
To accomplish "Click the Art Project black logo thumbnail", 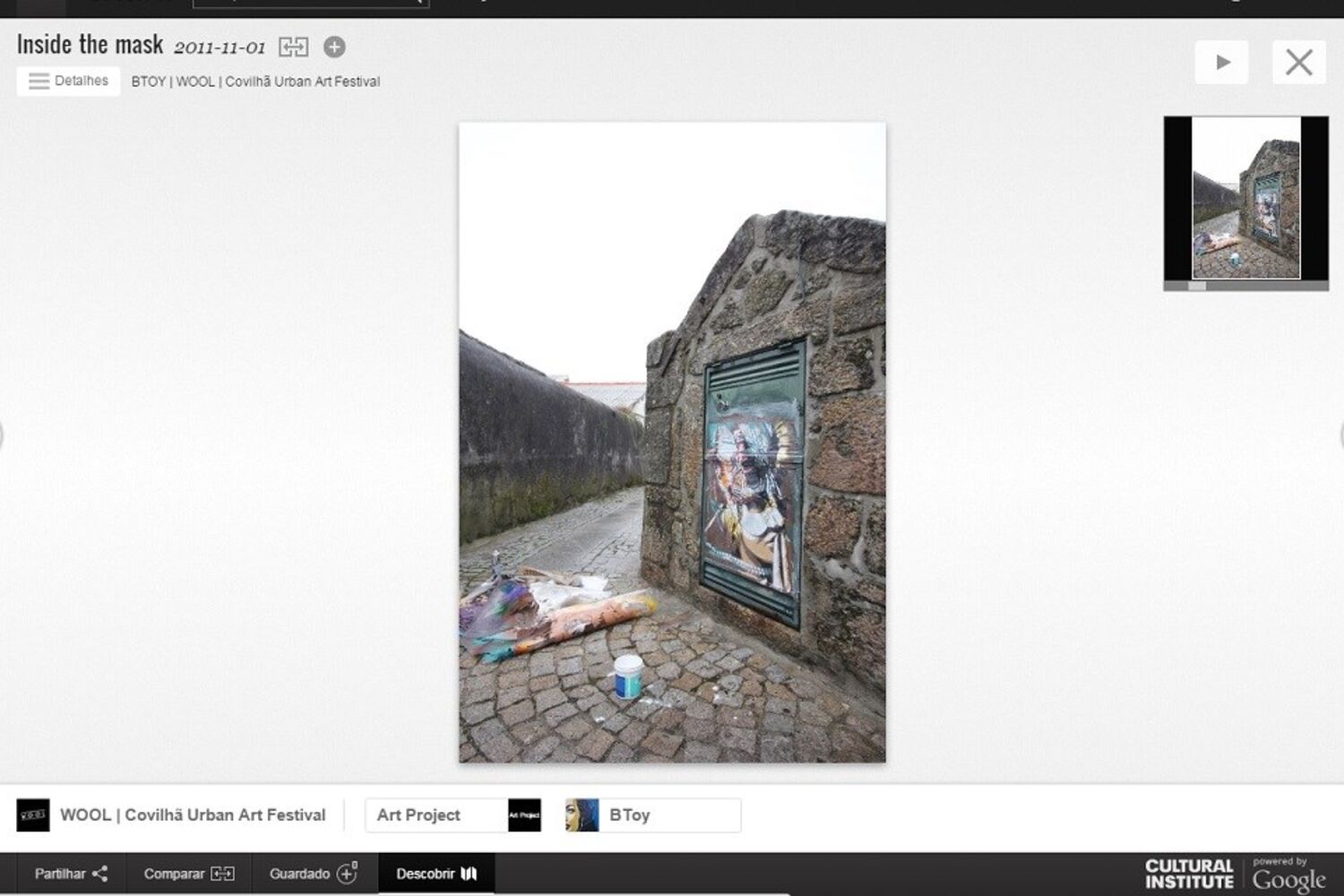I will coord(524,815).
